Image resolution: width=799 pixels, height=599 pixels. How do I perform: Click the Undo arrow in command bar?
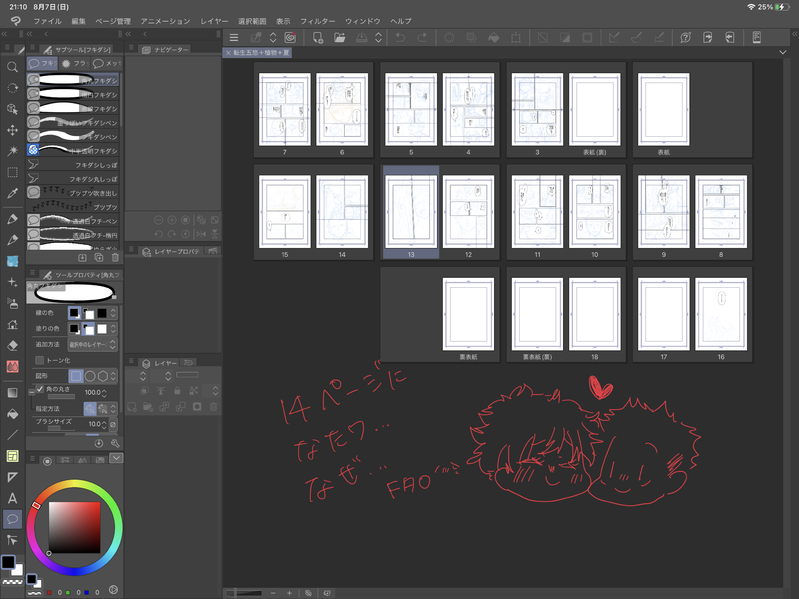point(401,38)
